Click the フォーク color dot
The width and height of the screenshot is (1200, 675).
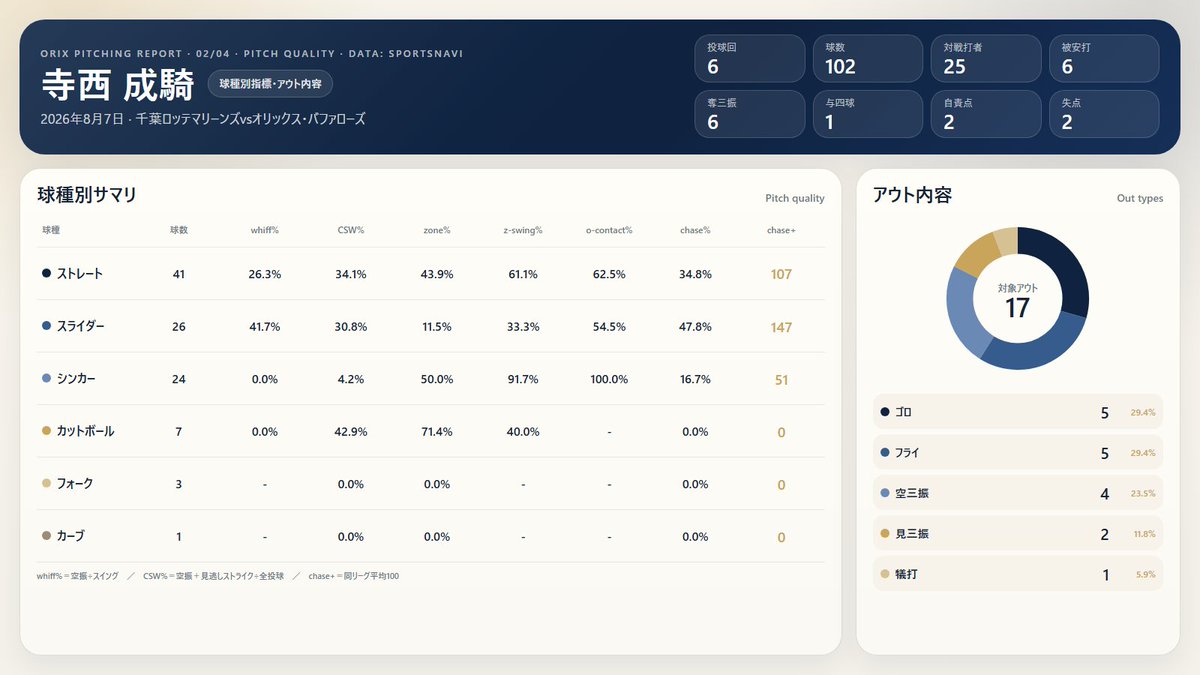pyautogui.click(x=46, y=484)
